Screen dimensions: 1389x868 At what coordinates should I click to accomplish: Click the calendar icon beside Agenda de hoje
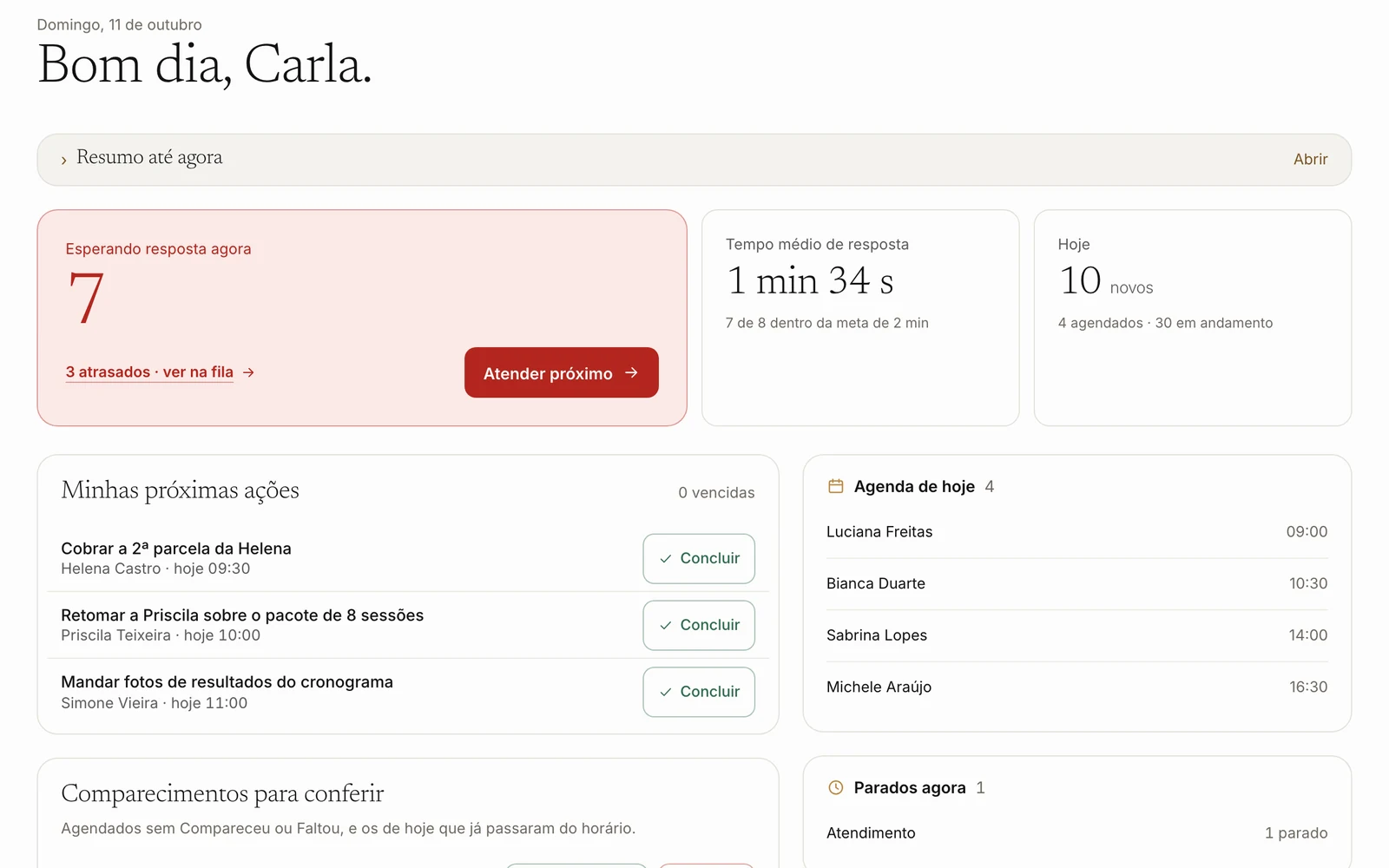(x=835, y=486)
